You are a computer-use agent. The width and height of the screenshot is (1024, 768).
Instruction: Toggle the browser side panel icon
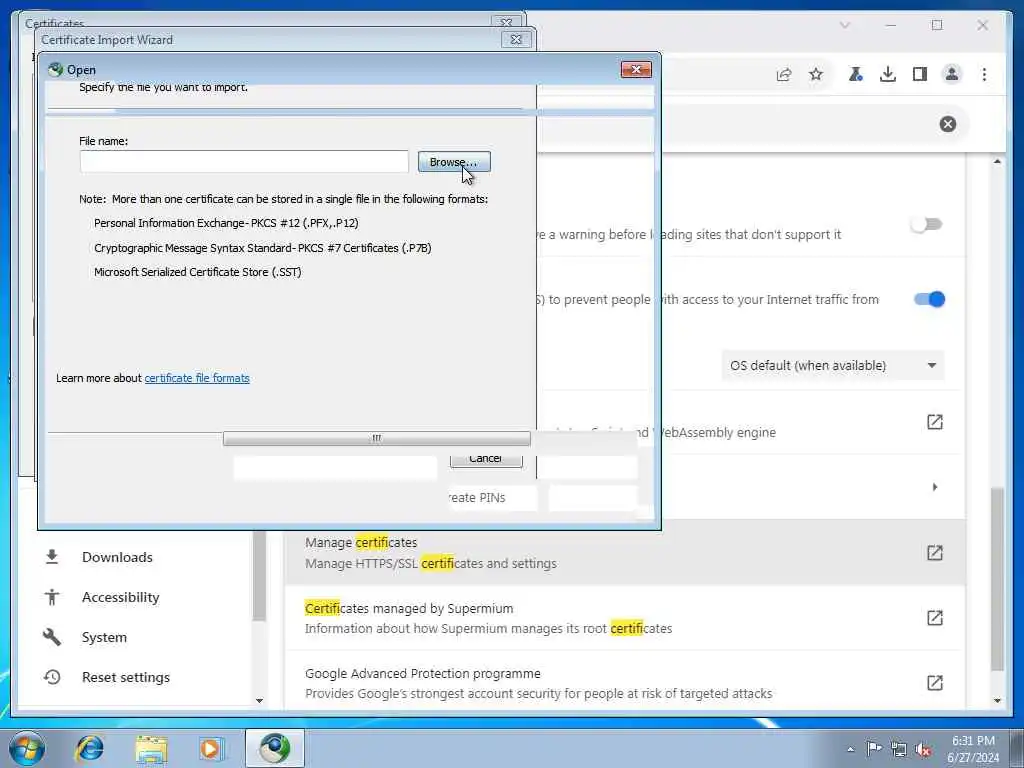point(920,74)
